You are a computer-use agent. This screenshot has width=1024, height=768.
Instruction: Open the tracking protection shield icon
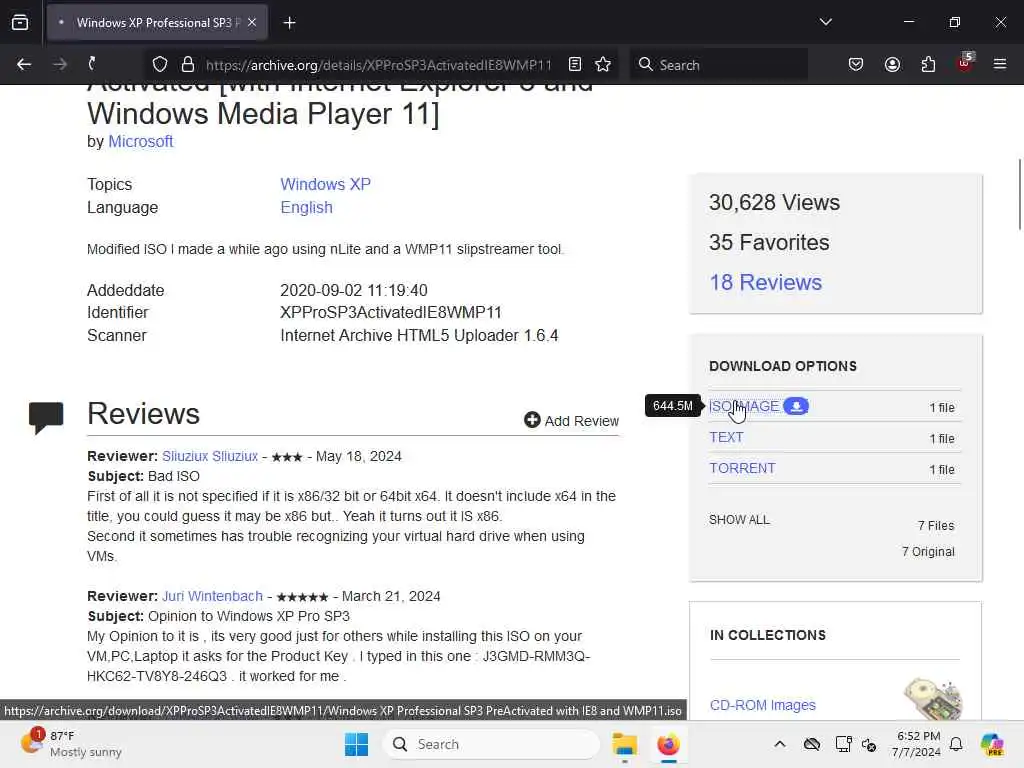160,65
